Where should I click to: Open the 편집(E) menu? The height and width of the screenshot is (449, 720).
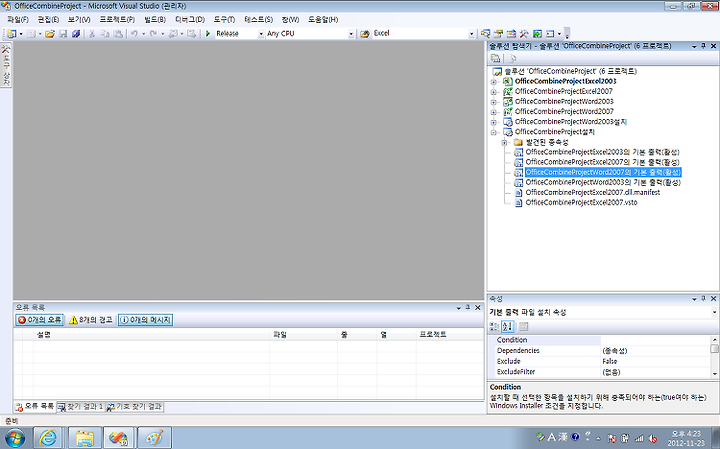coord(48,19)
